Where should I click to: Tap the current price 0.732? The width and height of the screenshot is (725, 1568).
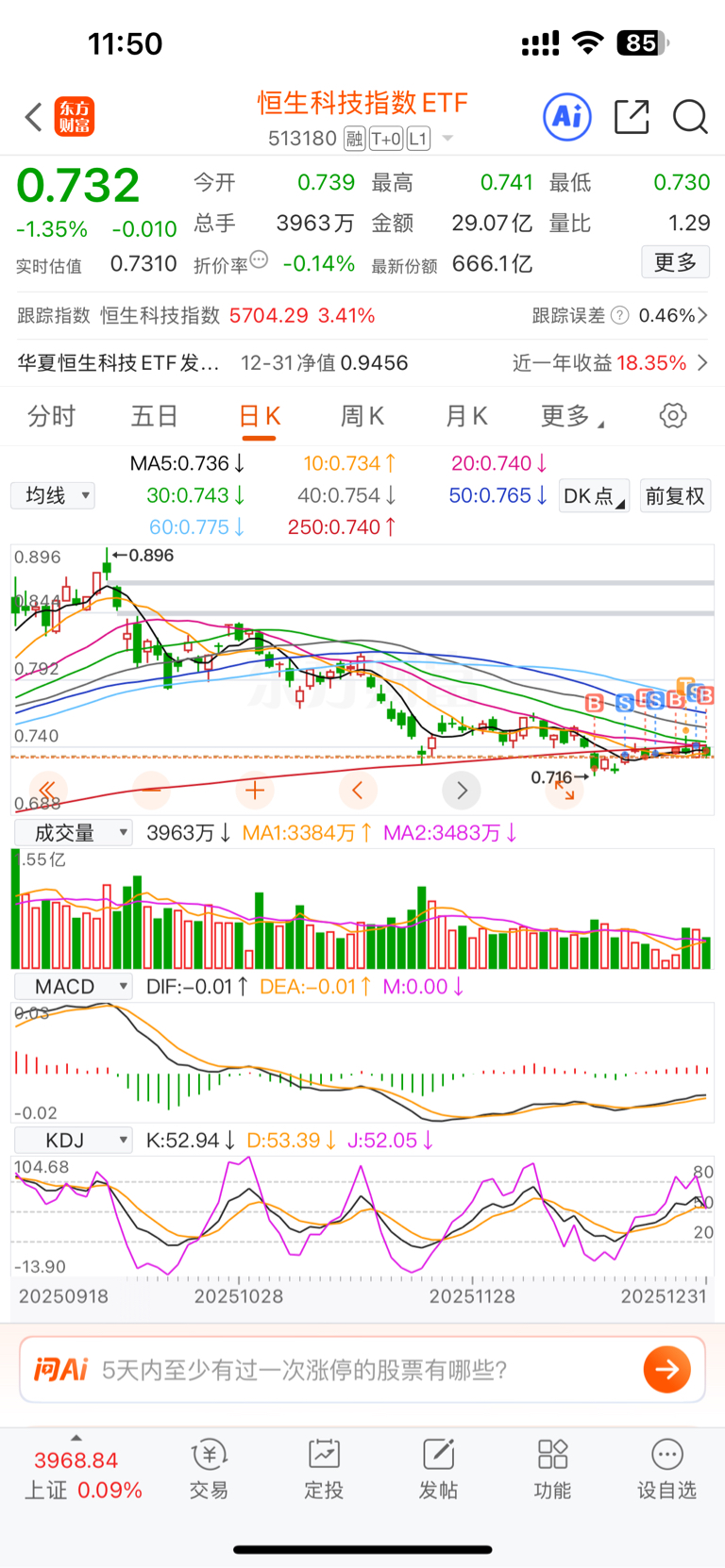78,185
